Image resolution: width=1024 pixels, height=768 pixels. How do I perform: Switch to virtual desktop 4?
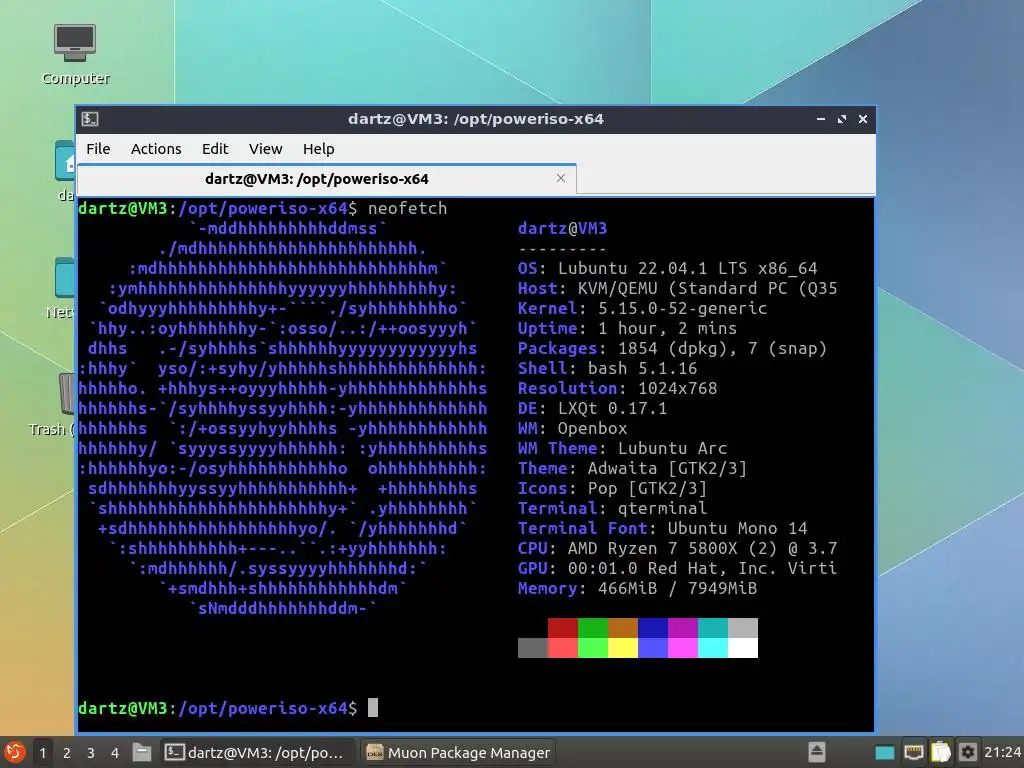point(115,753)
